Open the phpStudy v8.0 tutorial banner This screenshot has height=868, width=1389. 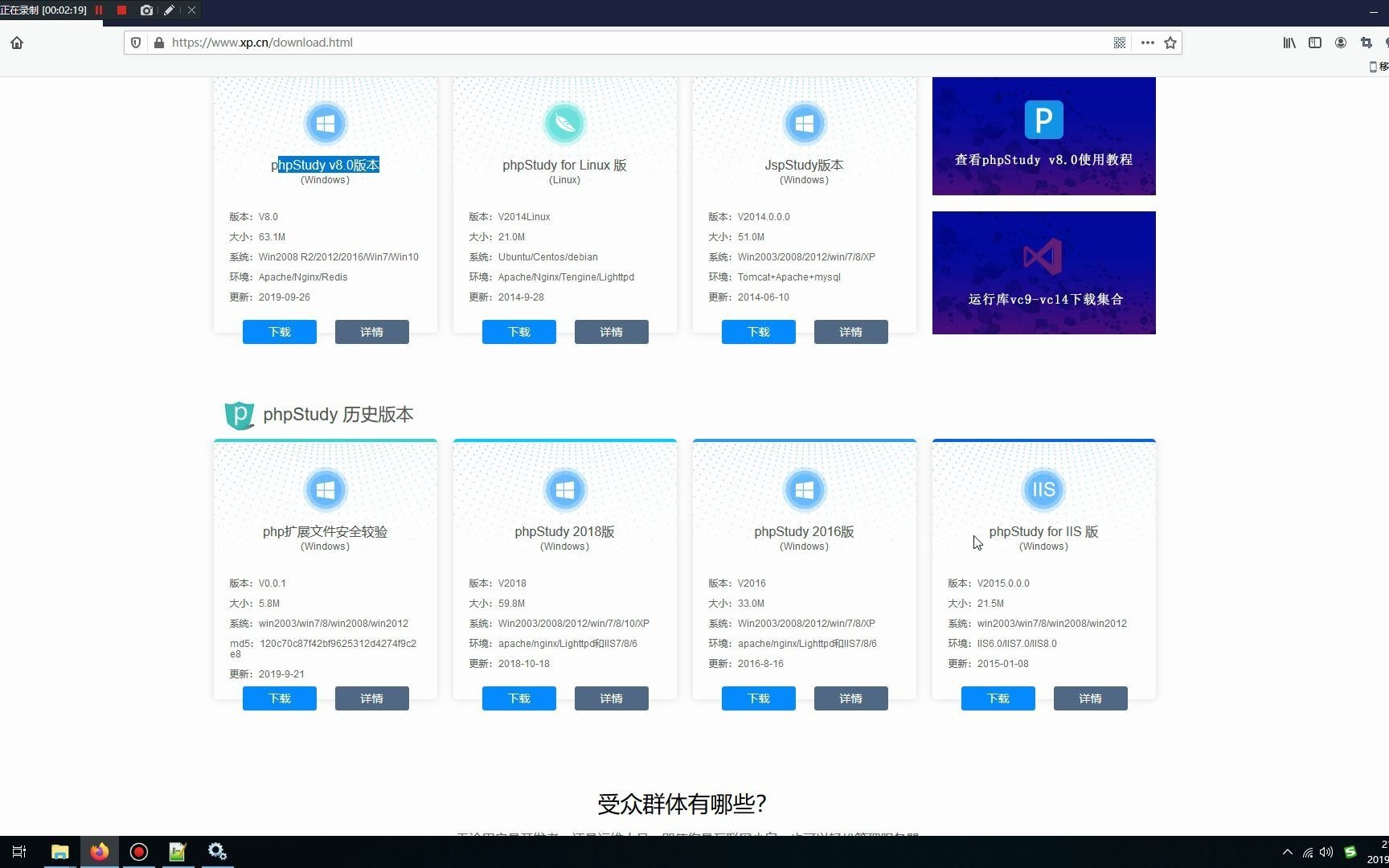1044,136
